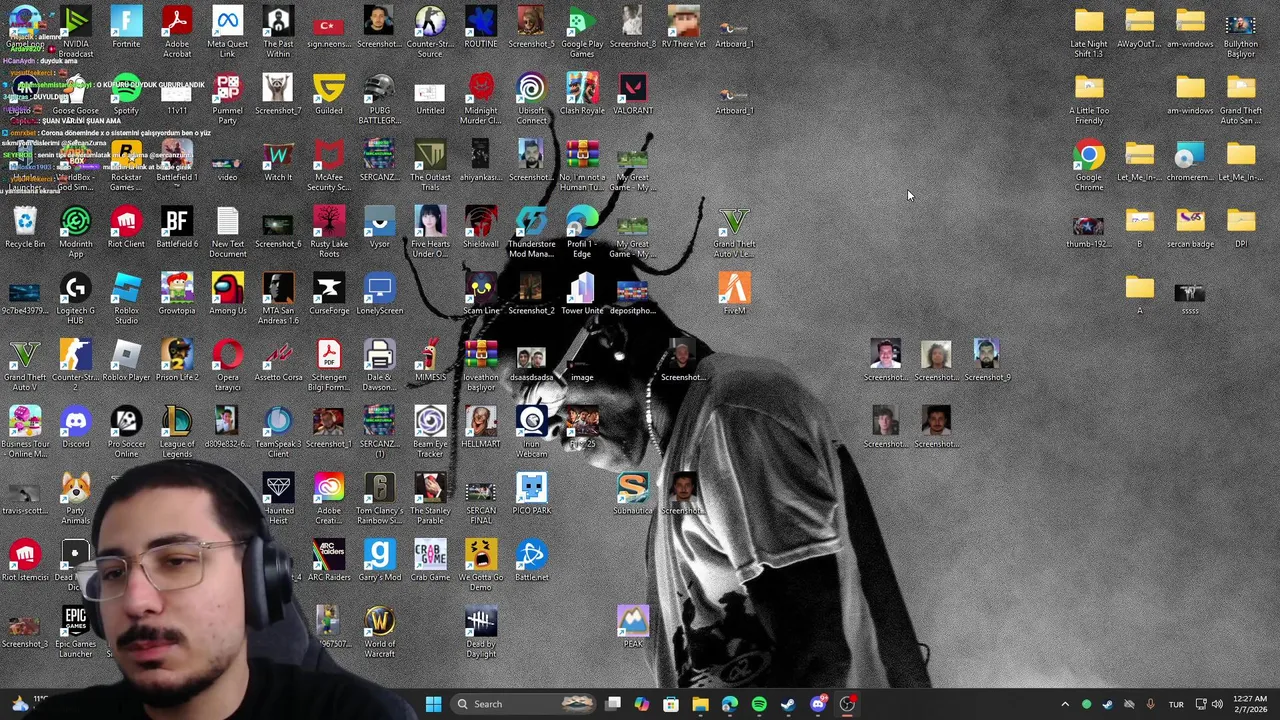This screenshot has height=720, width=1280.
Task: Open the Subnautica desktop shortcut
Action: point(633,494)
